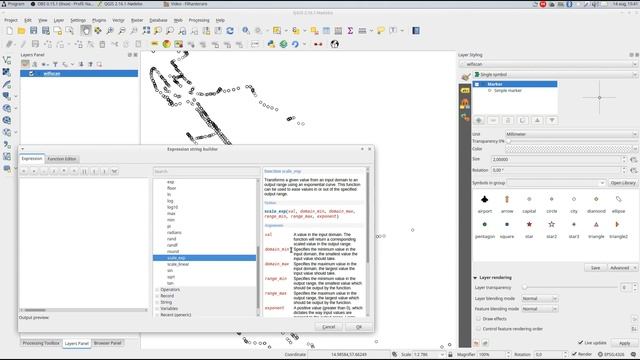Click data-defined override next to Rotation
This screenshot has height=360, width=640.
point(633,170)
